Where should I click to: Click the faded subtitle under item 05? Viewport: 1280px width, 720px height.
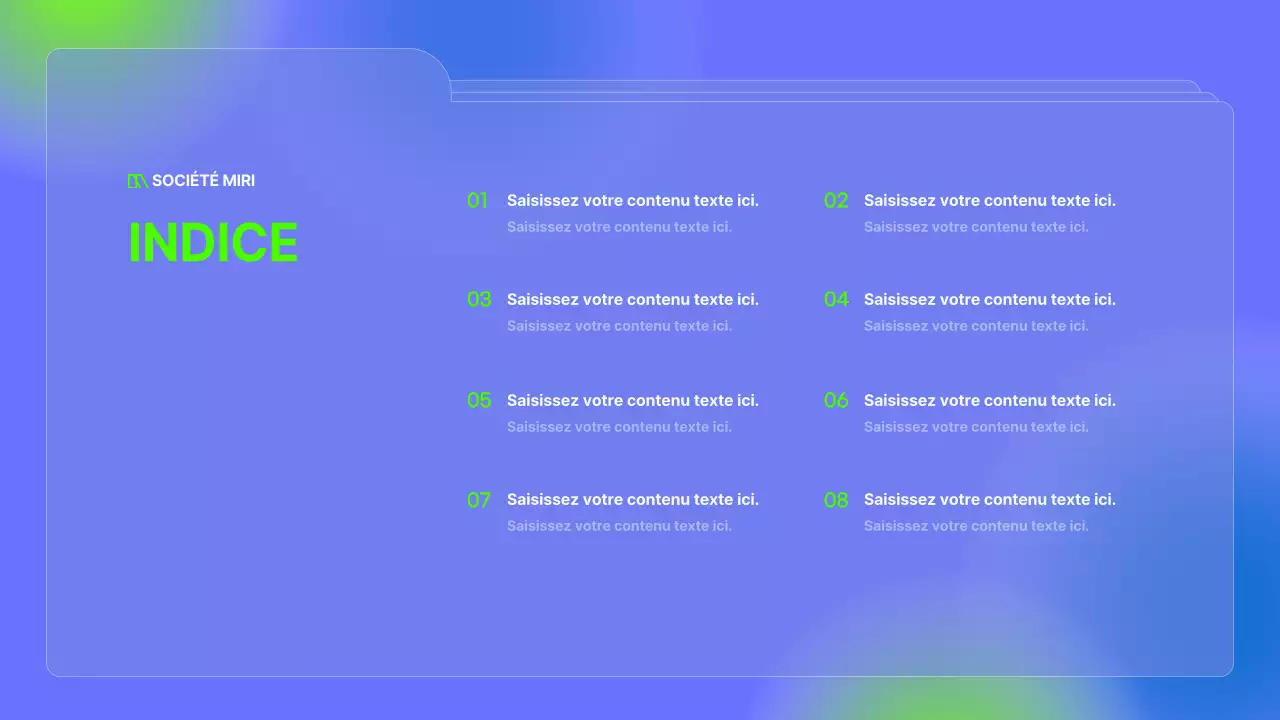click(x=619, y=427)
